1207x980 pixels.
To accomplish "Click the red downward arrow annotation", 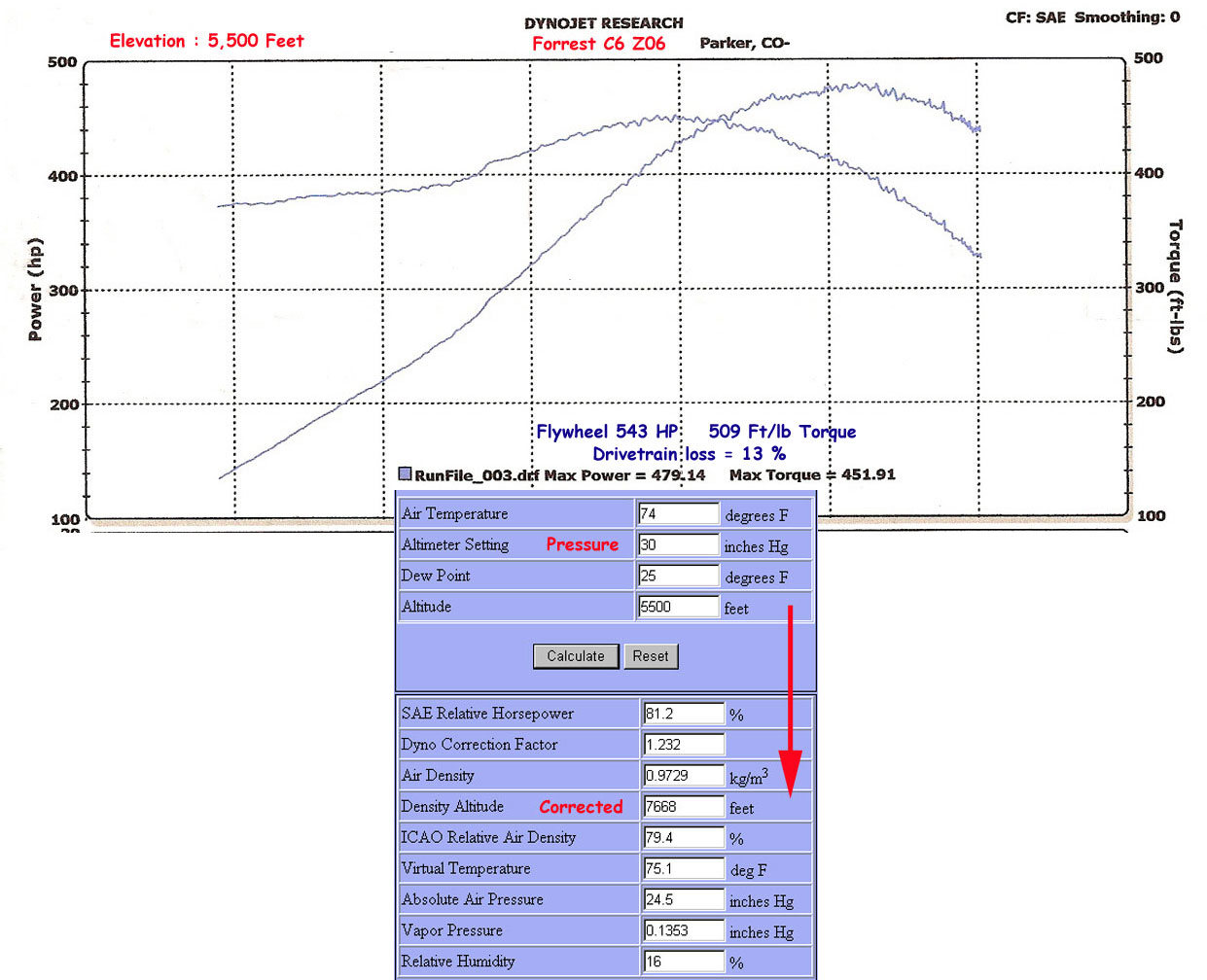I will (790, 700).
